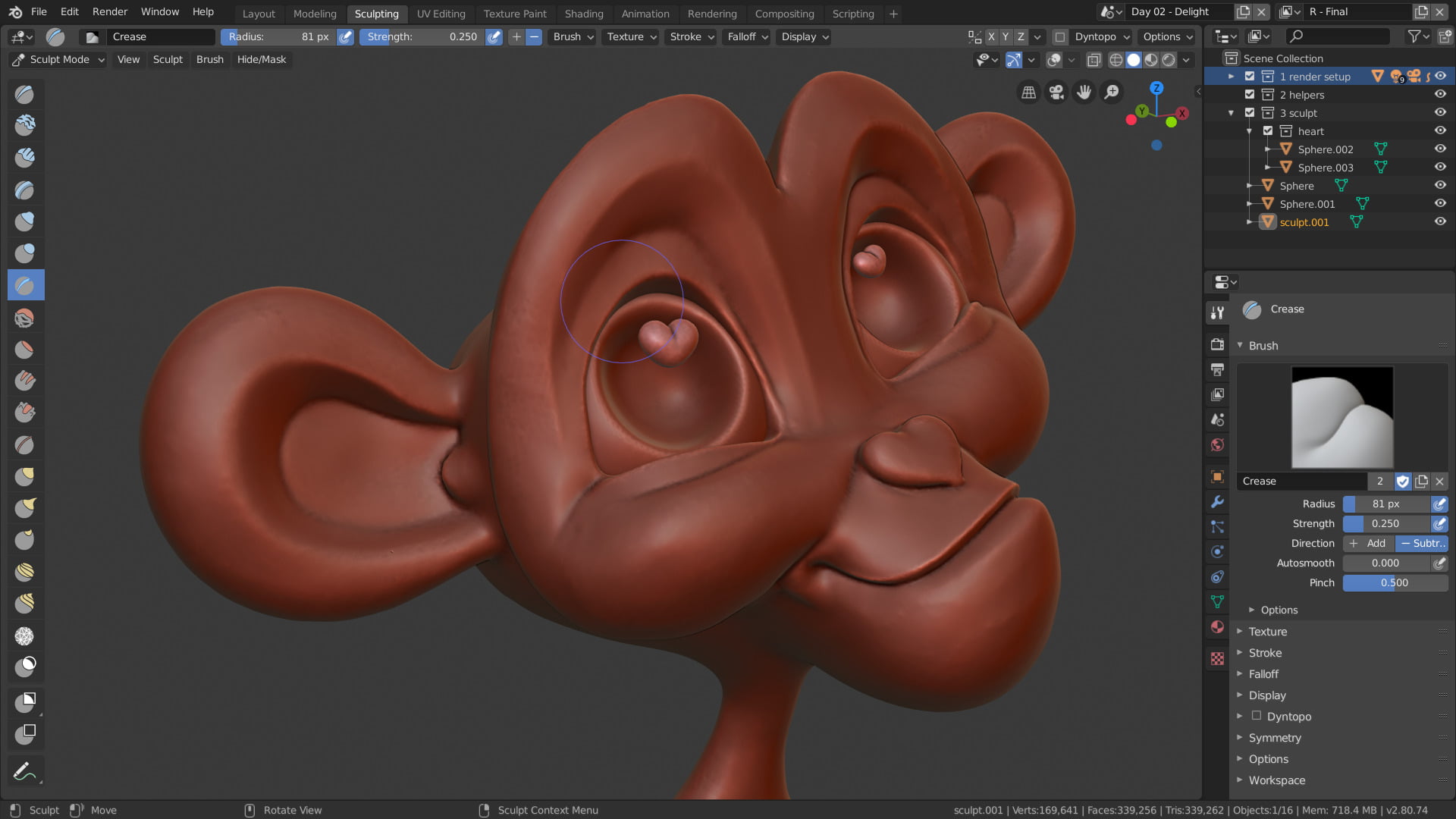Enable the Subtract direction for Crease
Screen dimensions: 1456x819
point(1421,543)
